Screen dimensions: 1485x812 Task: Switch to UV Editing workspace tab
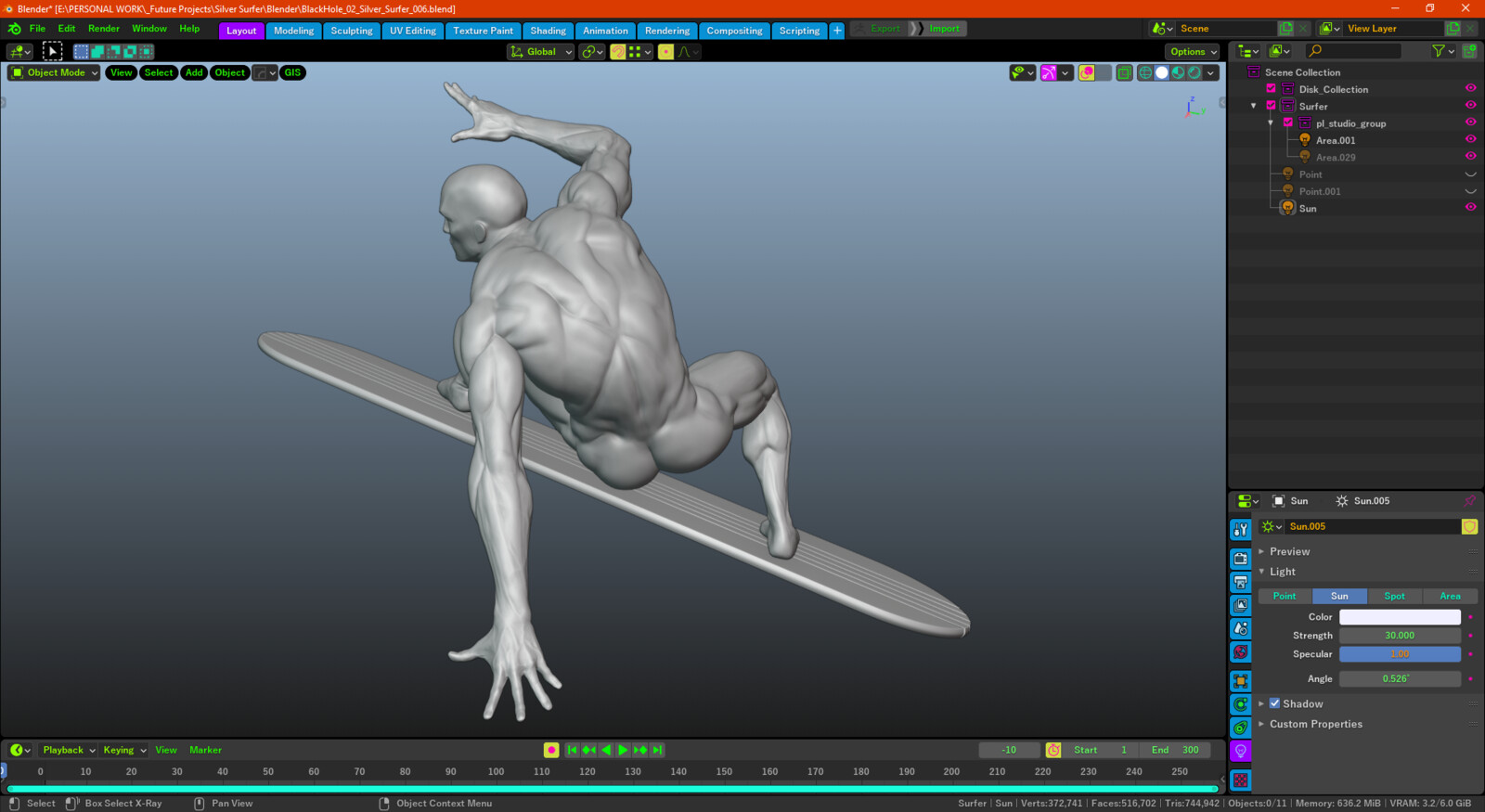tap(413, 31)
